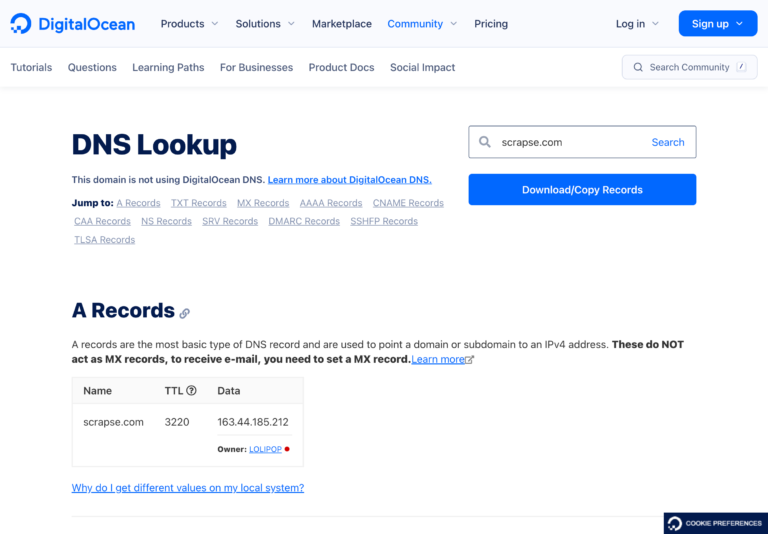This screenshot has height=534, width=768.
Task: Expand the Solutions dropdown menu
Action: click(265, 23)
